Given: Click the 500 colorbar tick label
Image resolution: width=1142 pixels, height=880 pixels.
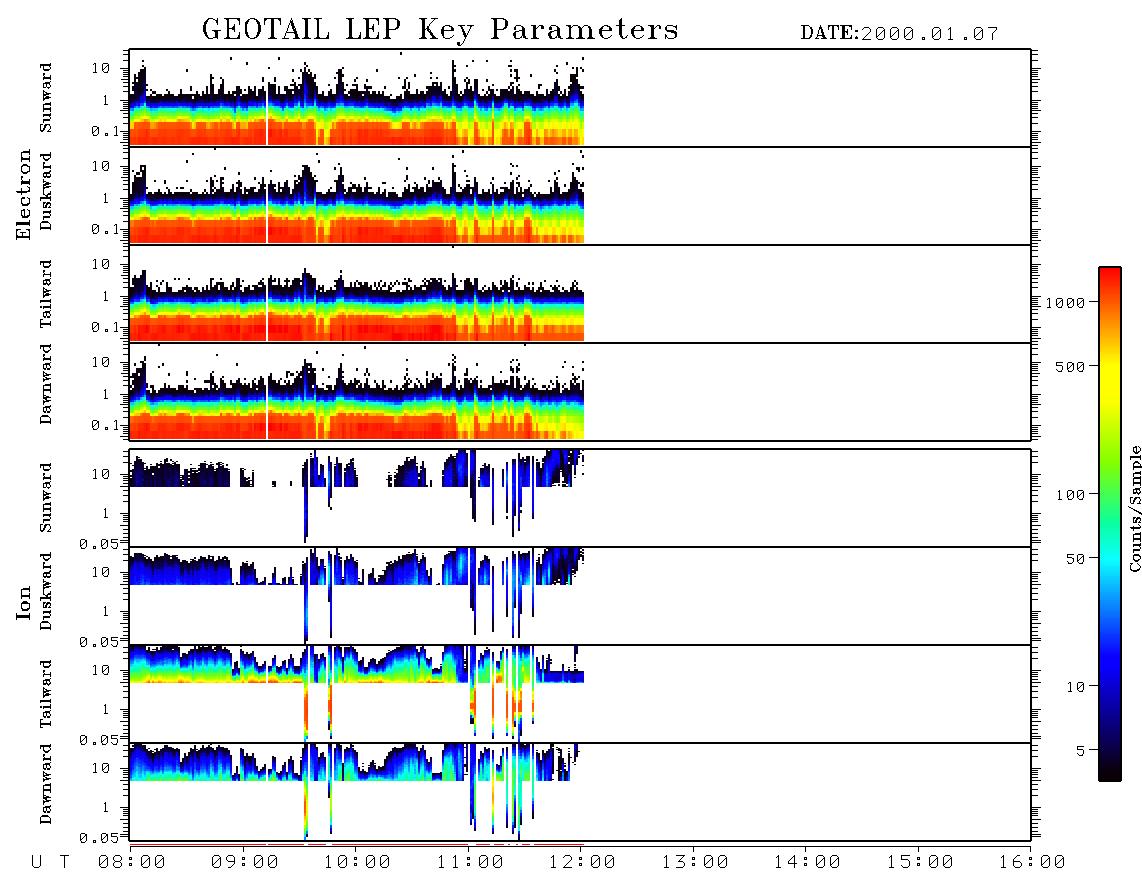Looking at the screenshot, I should click(x=1071, y=367).
